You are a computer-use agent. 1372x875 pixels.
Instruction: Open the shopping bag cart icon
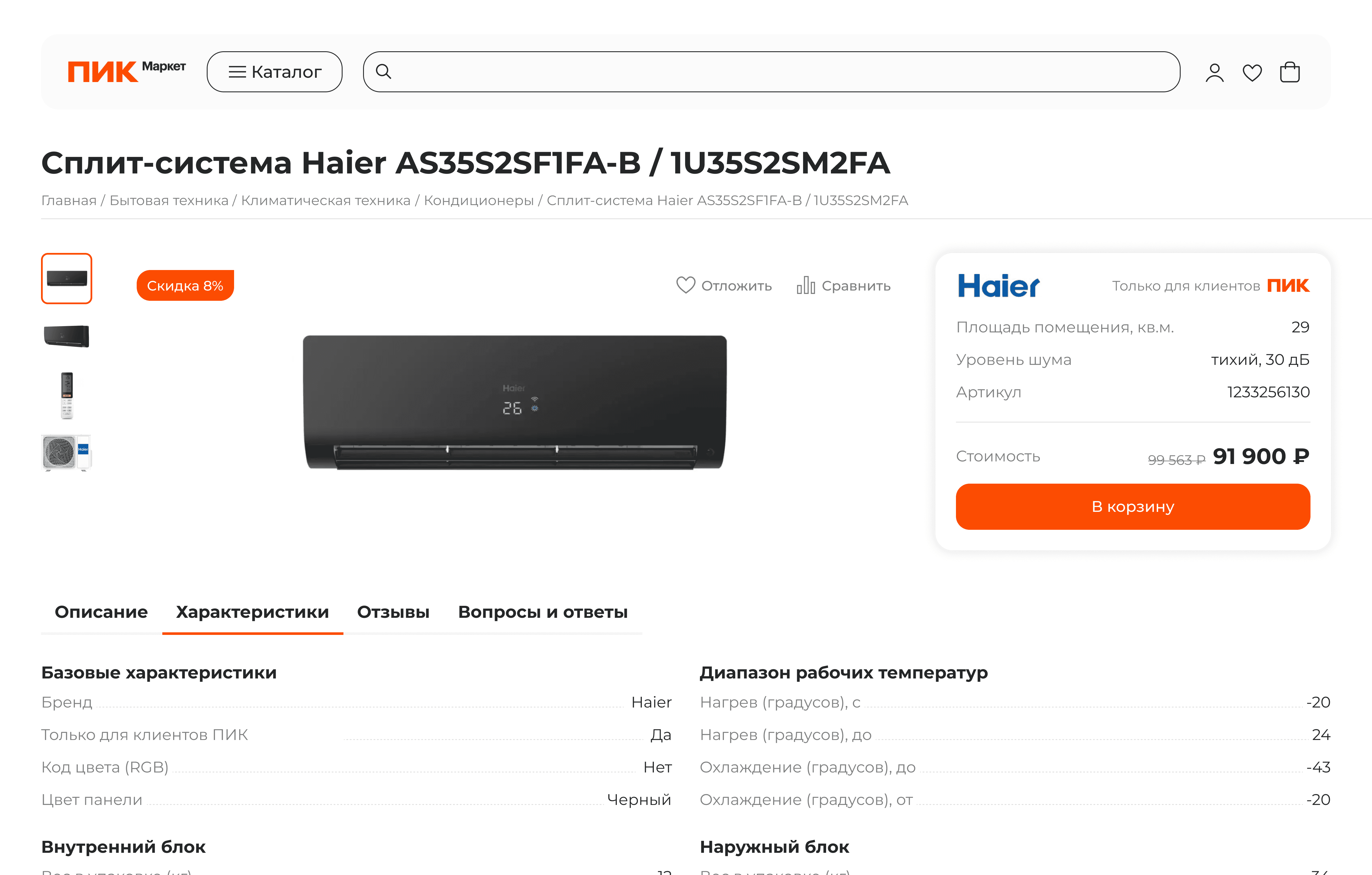(x=1289, y=72)
